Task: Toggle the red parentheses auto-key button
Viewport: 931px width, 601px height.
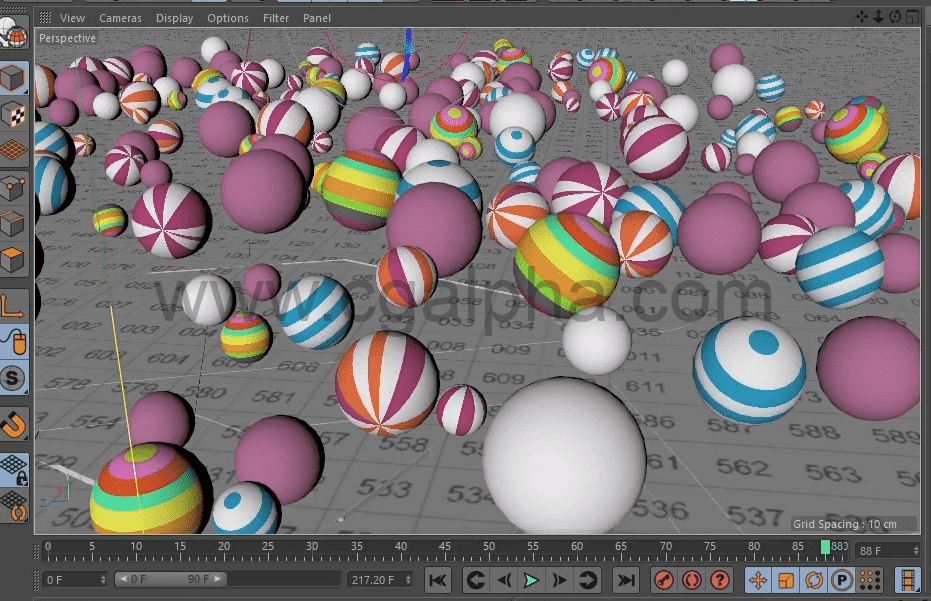Action: coord(692,580)
